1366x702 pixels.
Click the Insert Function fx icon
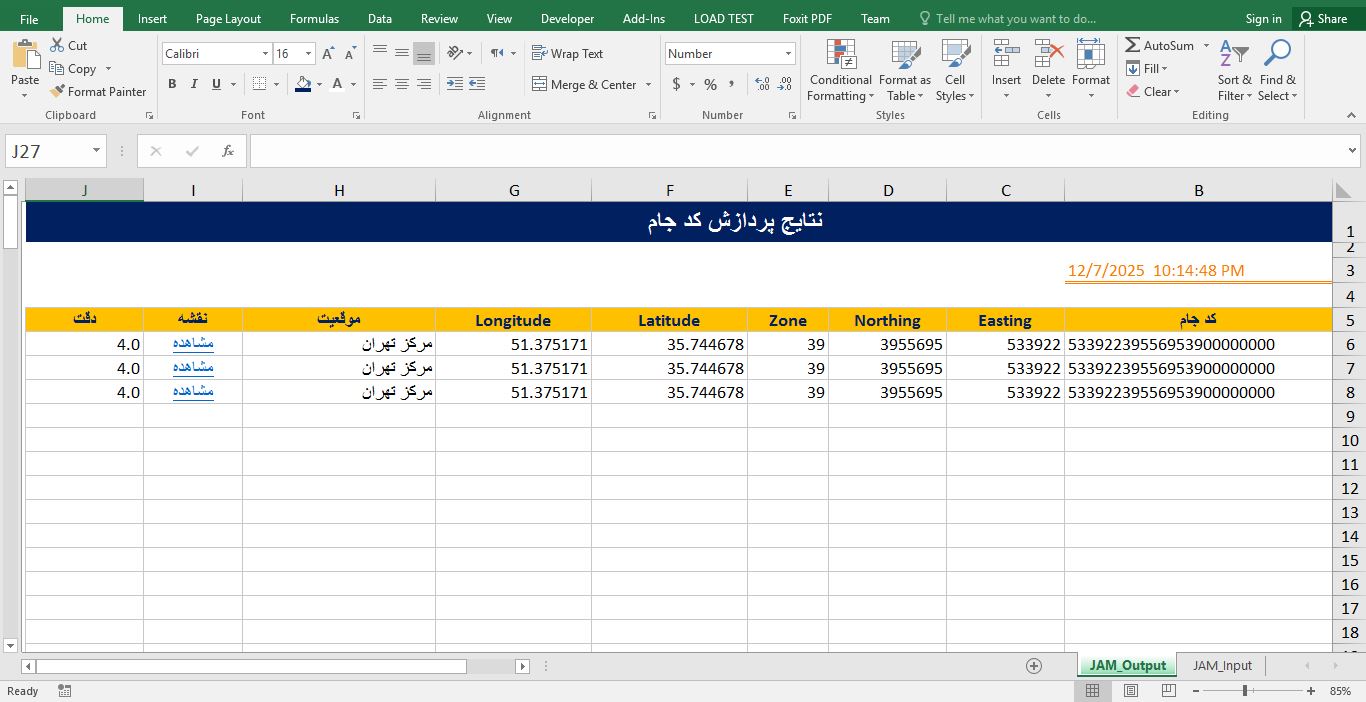click(228, 151)
